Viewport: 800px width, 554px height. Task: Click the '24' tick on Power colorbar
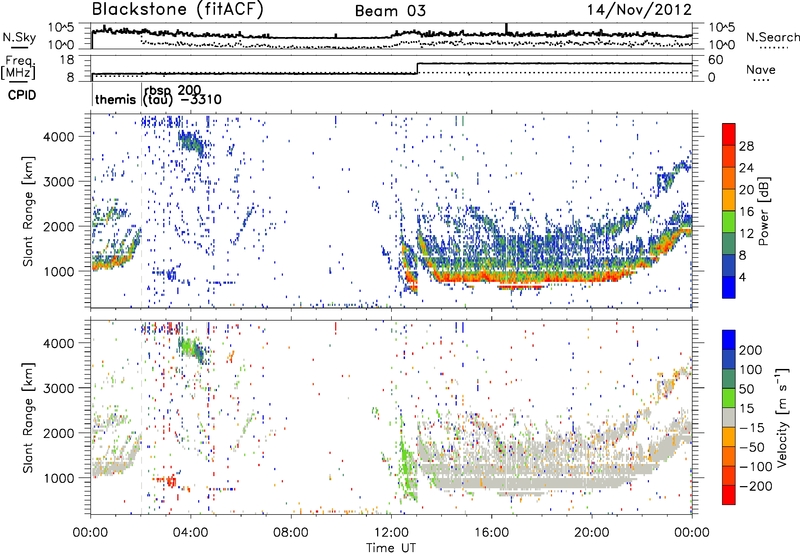click(x=746, y=168)
